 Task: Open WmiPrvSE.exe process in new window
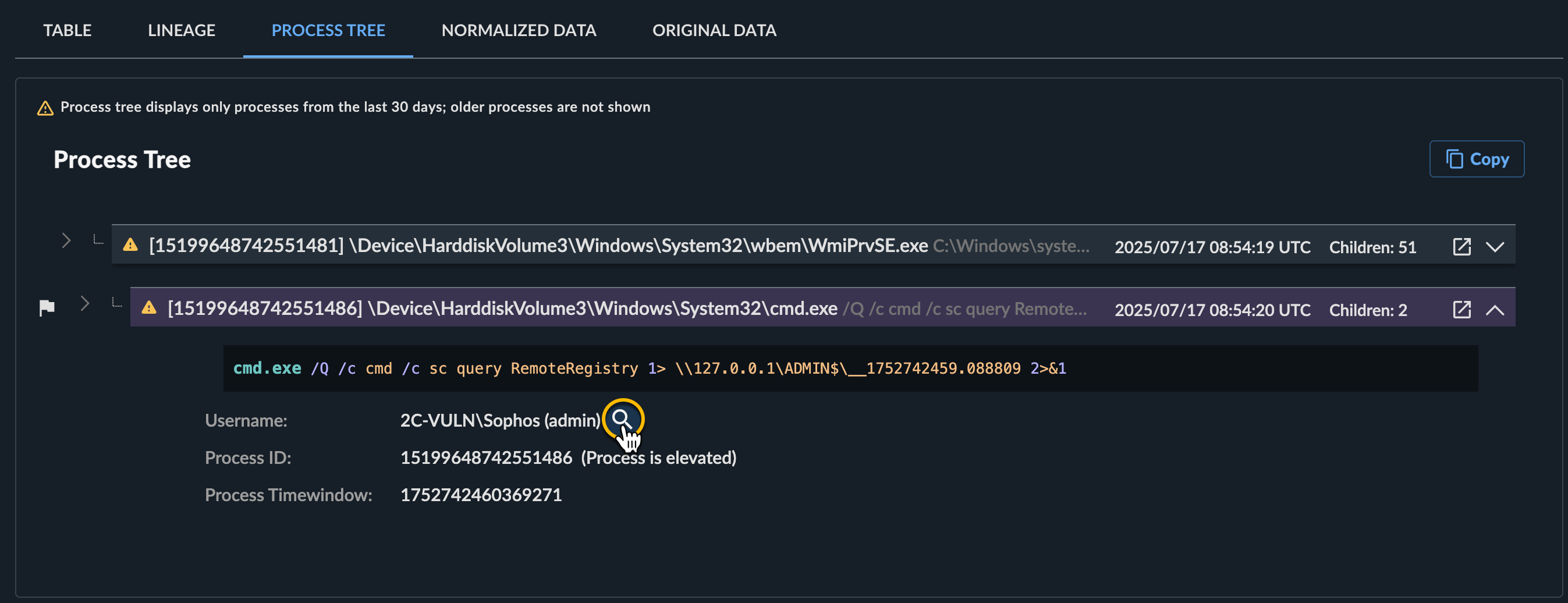coord(1461,246)
